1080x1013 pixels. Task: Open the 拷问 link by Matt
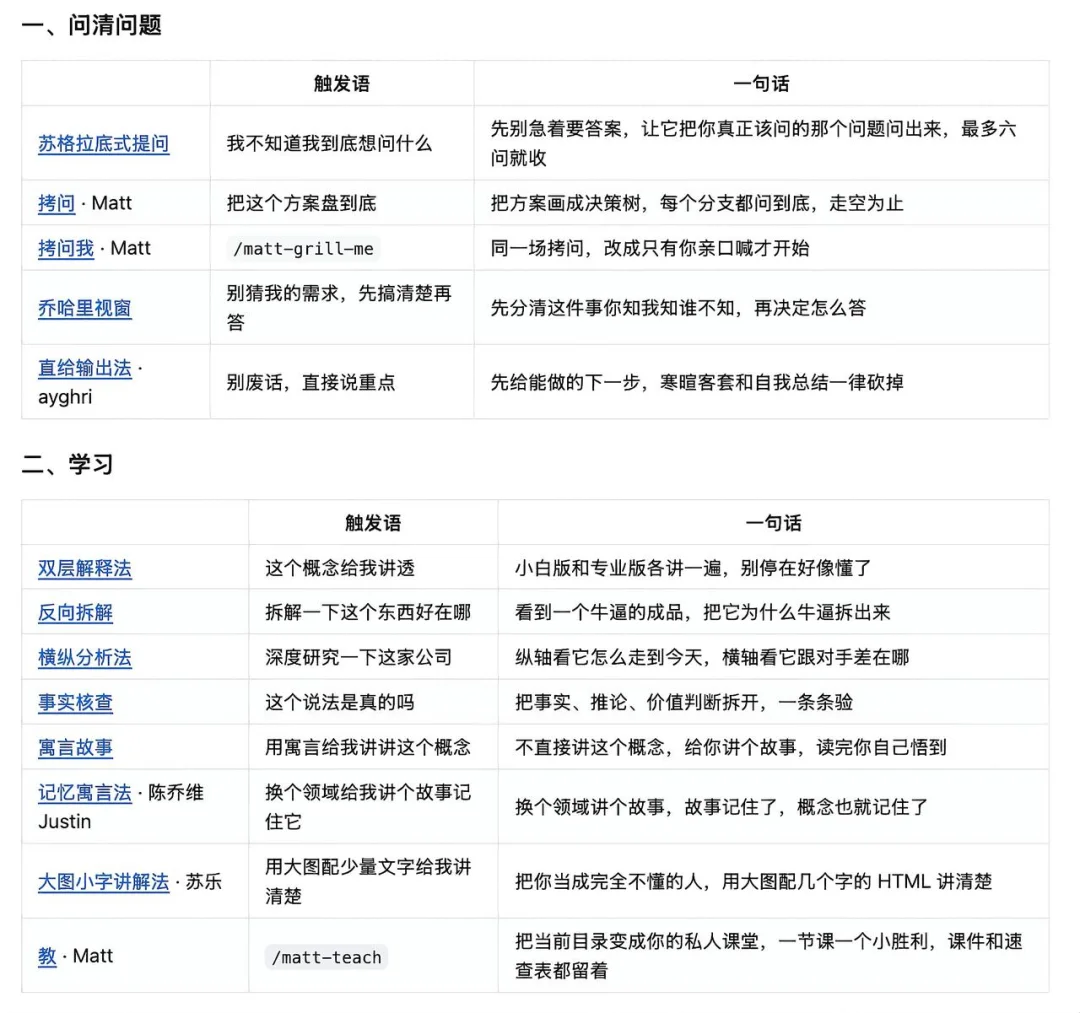coord(56,203)
